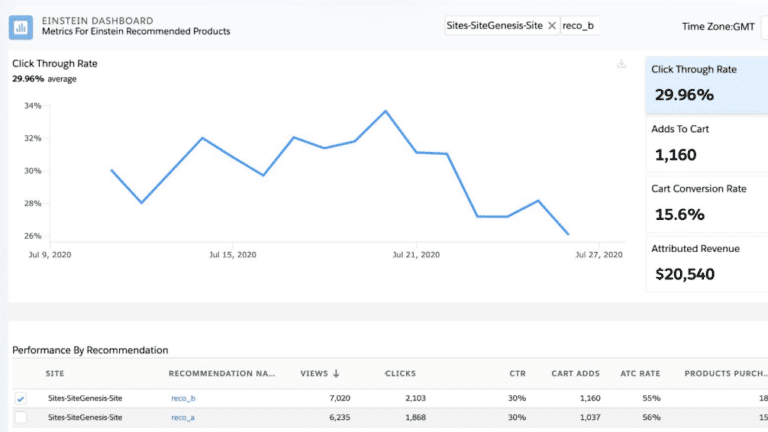Open the reco_a recommendation link
Viewport: 768px width, 432px height.
(x=183, y=417)
